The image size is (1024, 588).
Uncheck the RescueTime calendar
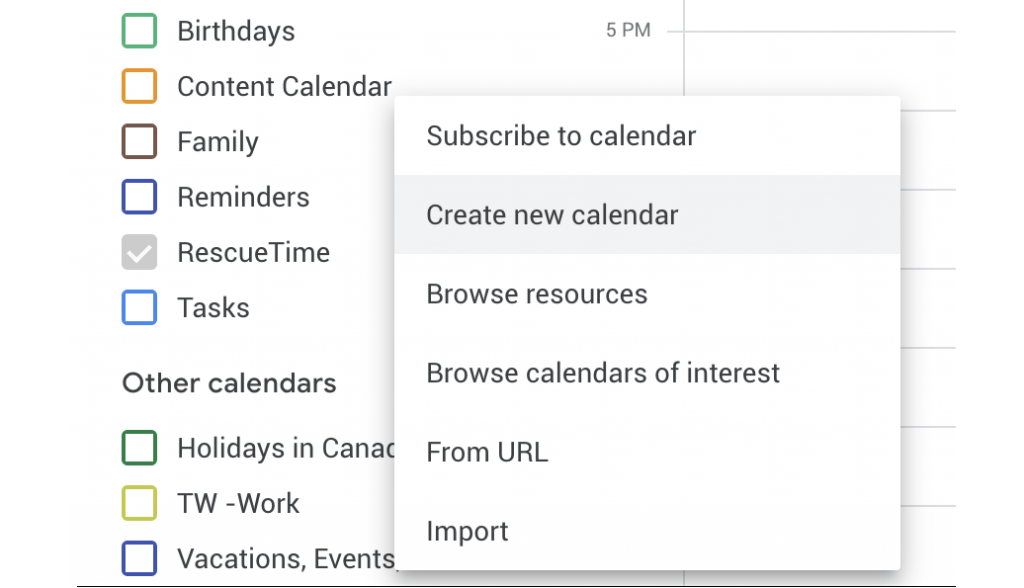(139, 253)
